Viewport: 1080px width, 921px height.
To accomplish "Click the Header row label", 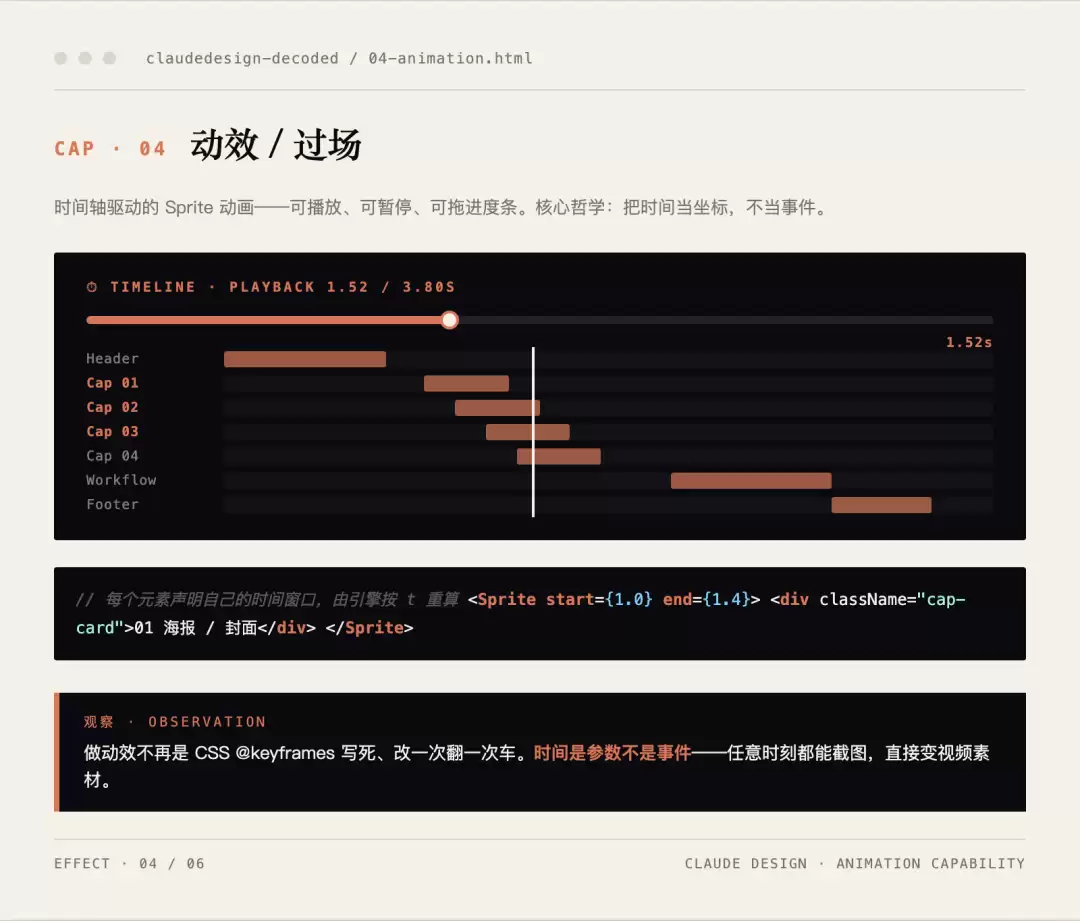I will 112,358.
